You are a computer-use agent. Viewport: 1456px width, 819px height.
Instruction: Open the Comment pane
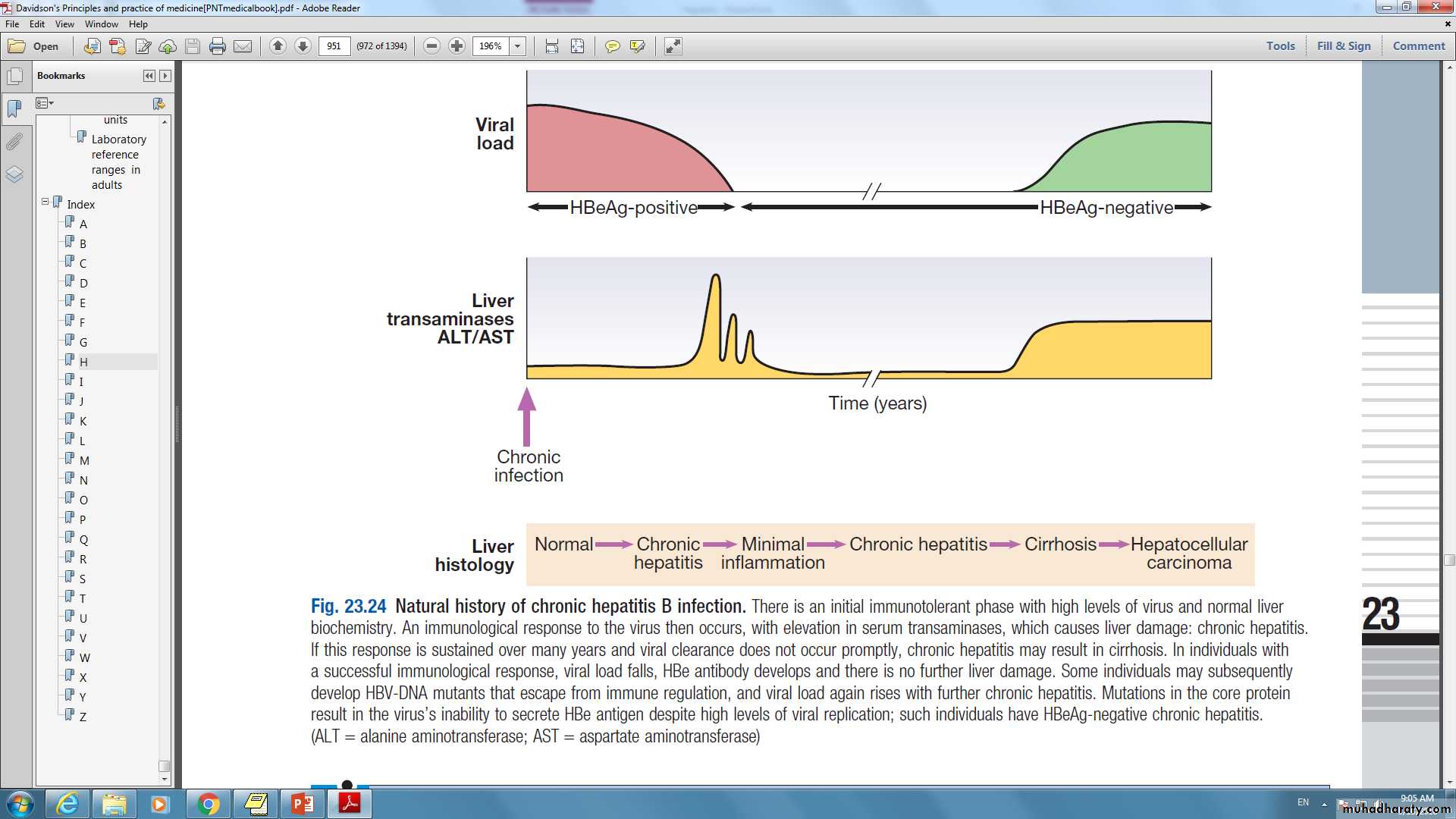tap(1418, 45)
